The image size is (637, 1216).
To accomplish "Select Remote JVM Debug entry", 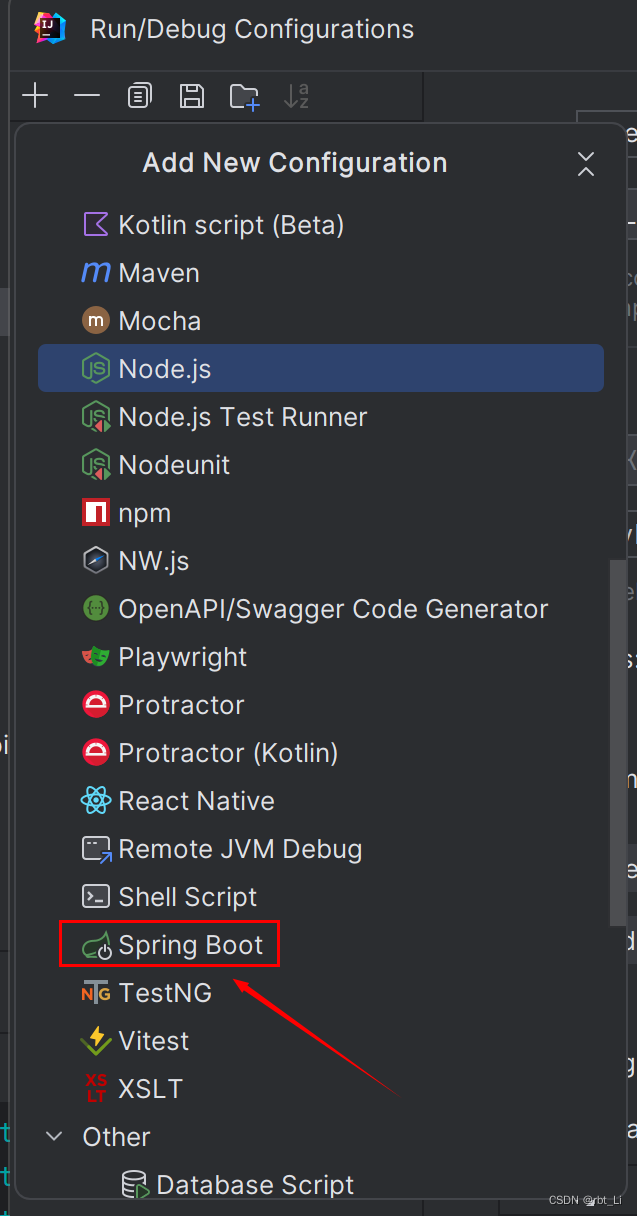I will pyautogui.click(x=240, y=849).
